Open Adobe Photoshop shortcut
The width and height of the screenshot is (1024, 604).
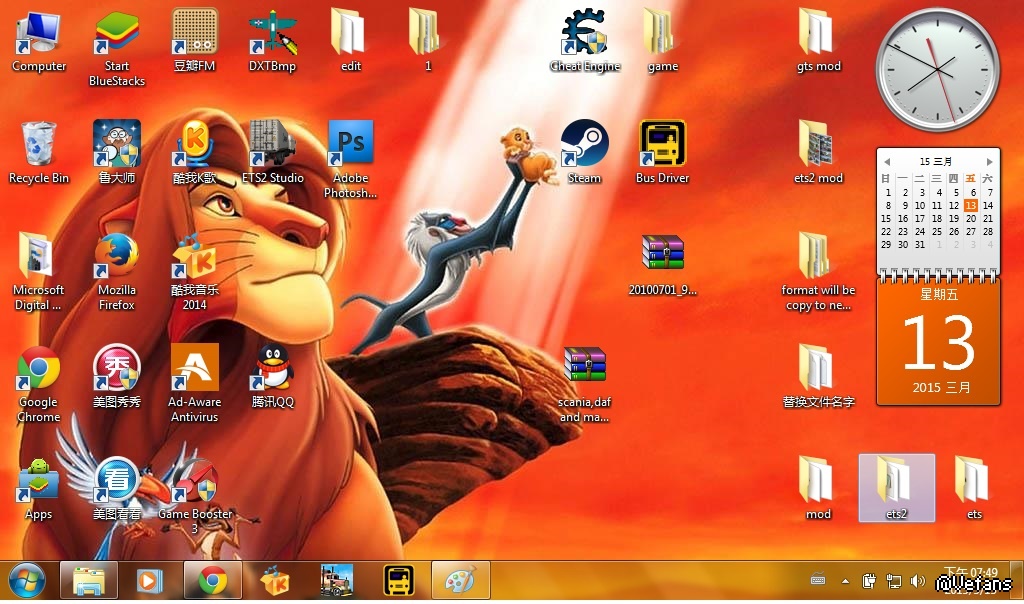[350, 160]
